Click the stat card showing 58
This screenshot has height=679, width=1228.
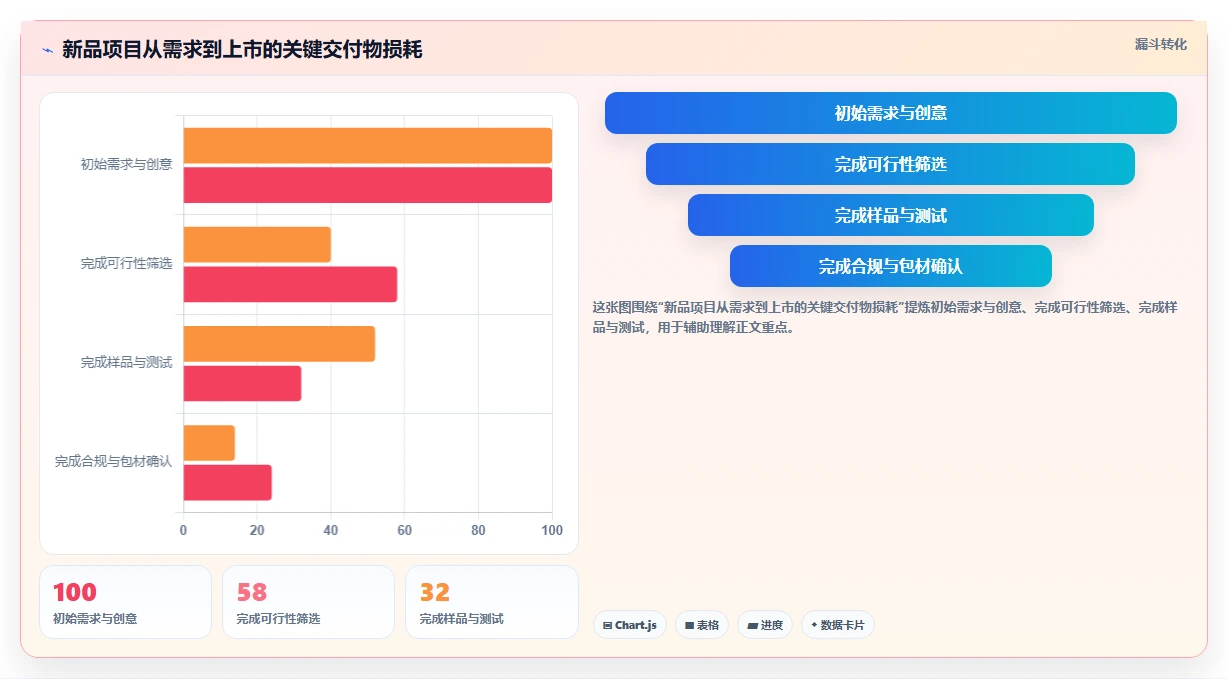click(x=308, y=602)
